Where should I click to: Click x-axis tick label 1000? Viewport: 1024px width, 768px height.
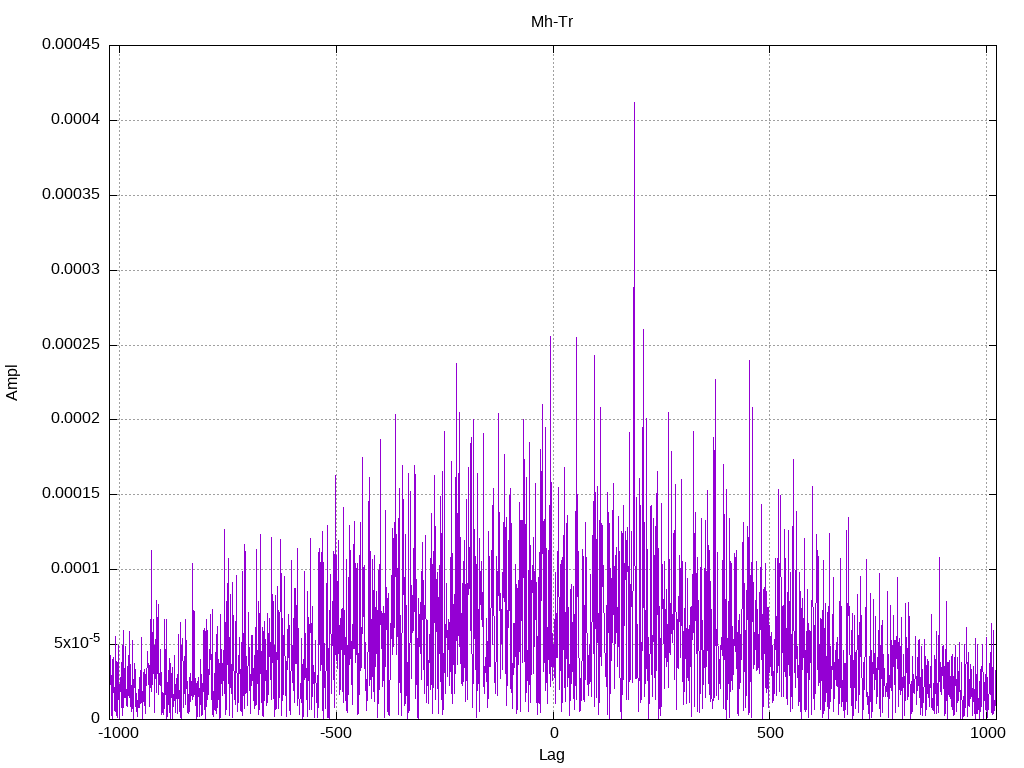coord(987,733)
